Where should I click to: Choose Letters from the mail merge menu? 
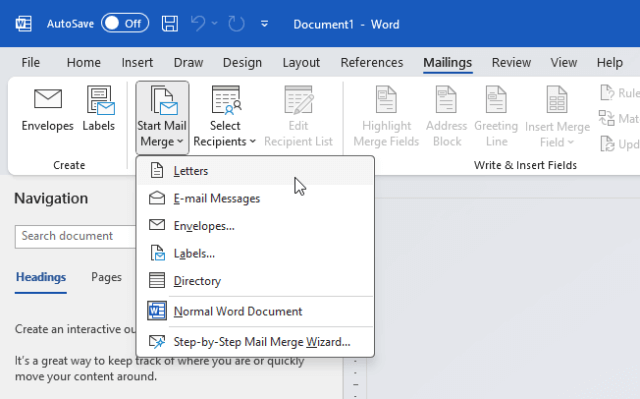pyautogui.click(x=256, y=171)
